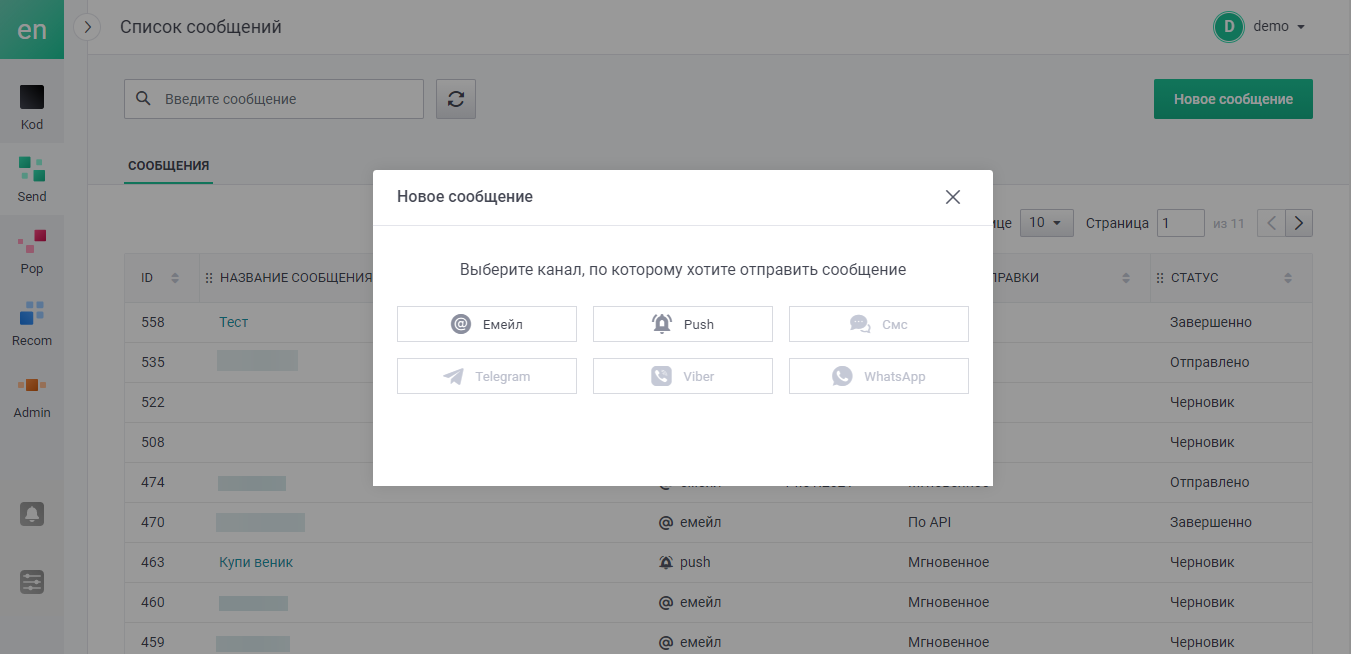The height and width of the screenshot is (654, 1351).
Task: Click the page number input field
Action: pyautogui.click(x=1181, y=223)
